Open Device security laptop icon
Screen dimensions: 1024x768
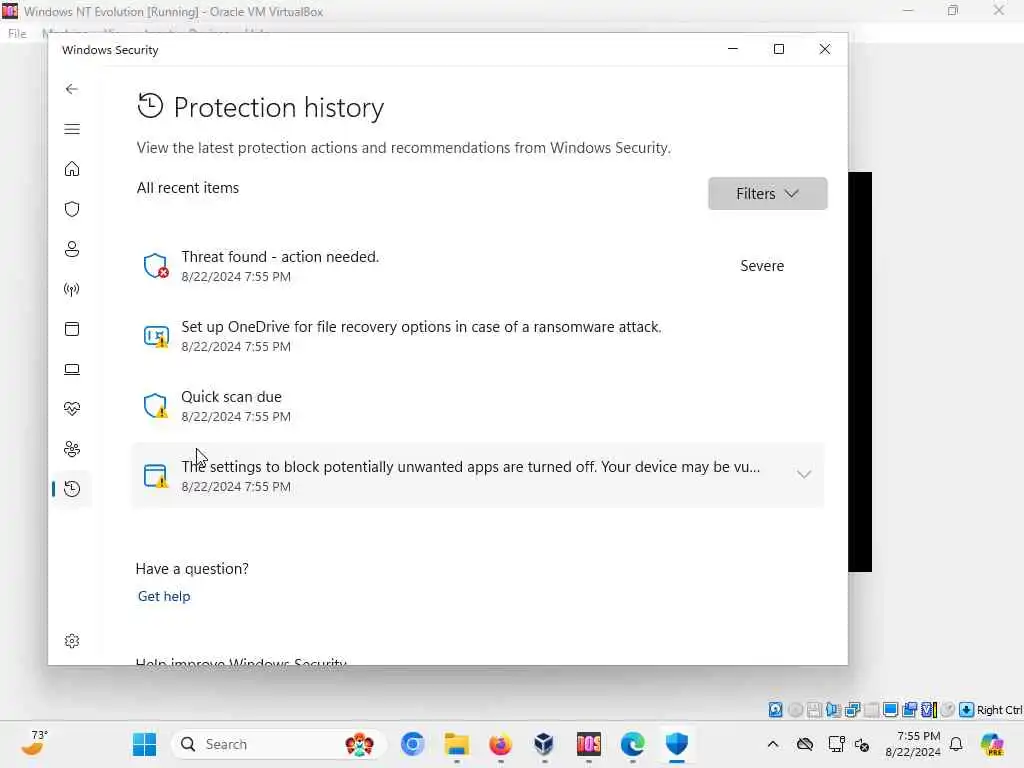pyautogui.click(x=72, y=370)
